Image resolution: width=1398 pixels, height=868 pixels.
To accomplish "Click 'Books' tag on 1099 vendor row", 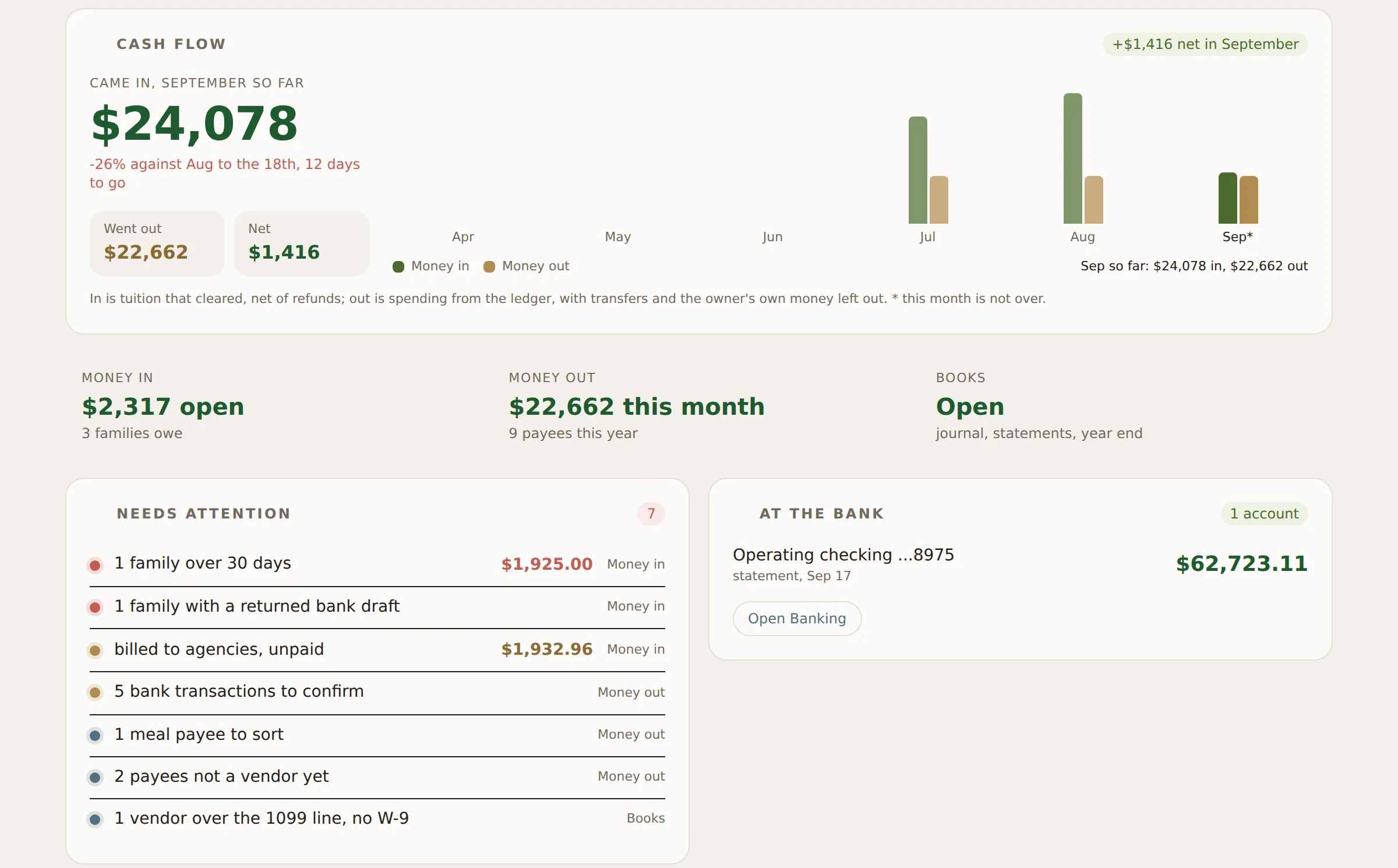I will (x=645, y=818).
